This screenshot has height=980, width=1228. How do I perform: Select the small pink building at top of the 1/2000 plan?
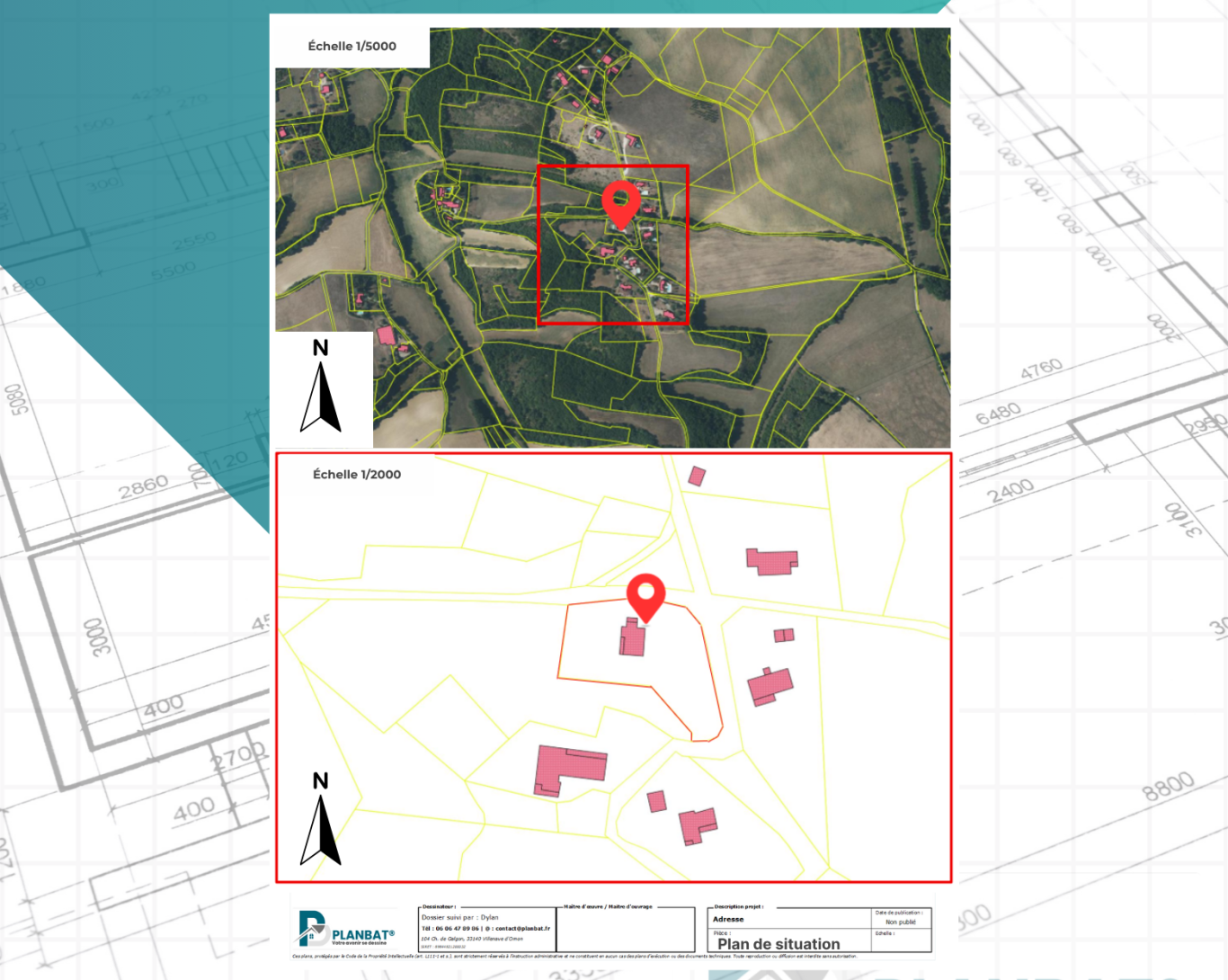click(x=697, y=476)
